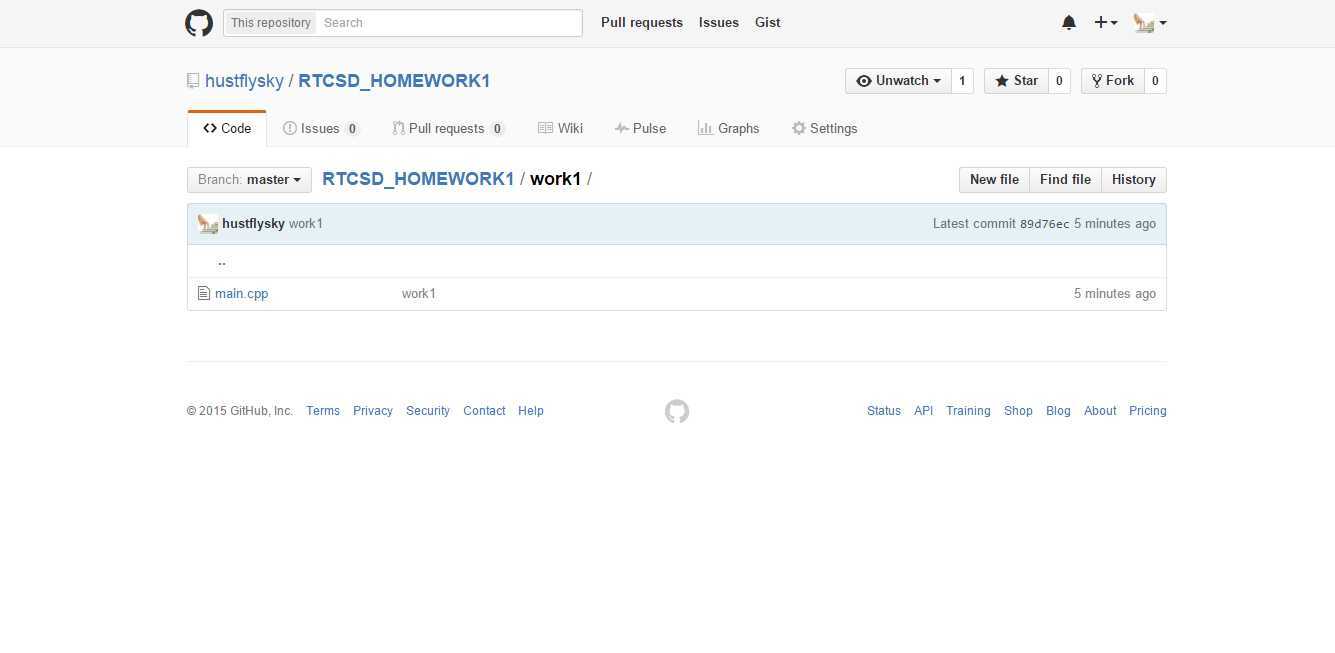Image resolution: width=1335 pixels, height=653 pixels.
Task: Open Status footer link
Action: coord(884,411)
